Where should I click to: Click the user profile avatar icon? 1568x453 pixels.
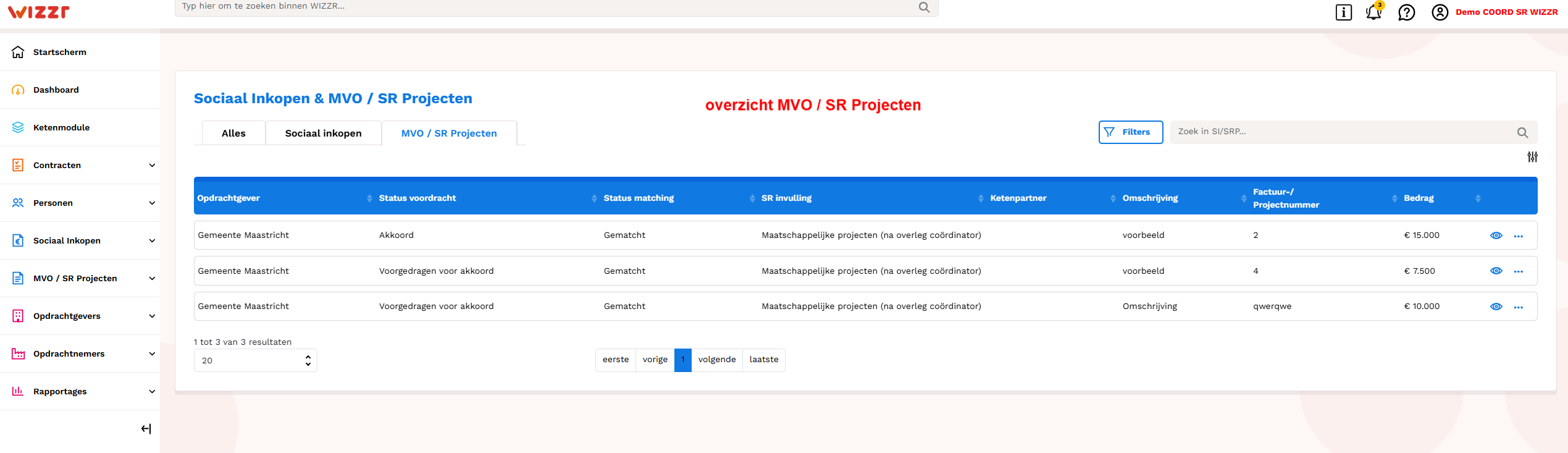[x=1440, y=12]
